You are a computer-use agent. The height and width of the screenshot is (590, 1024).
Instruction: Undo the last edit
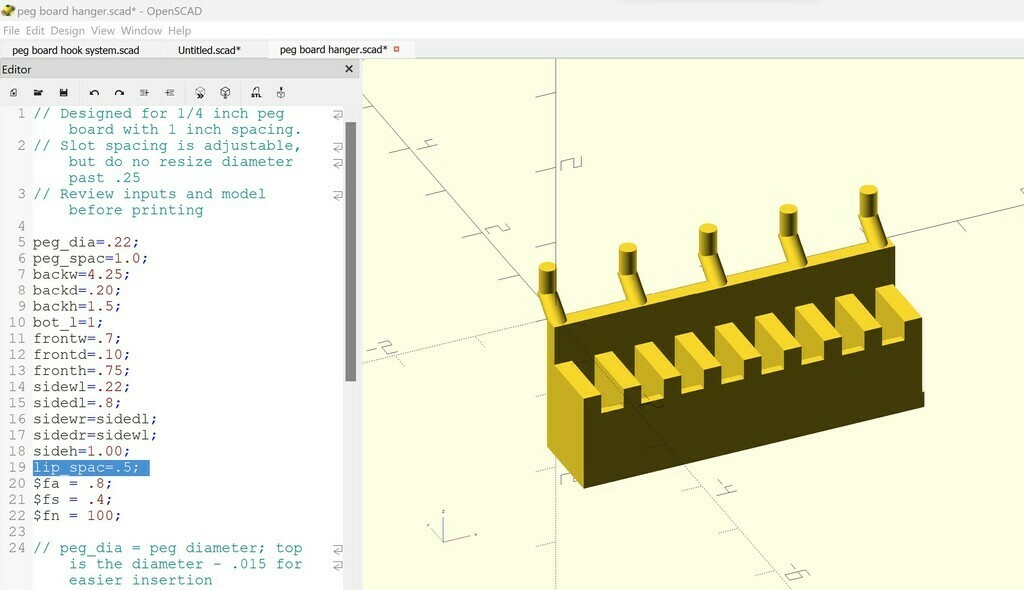[x=94, y=92]
